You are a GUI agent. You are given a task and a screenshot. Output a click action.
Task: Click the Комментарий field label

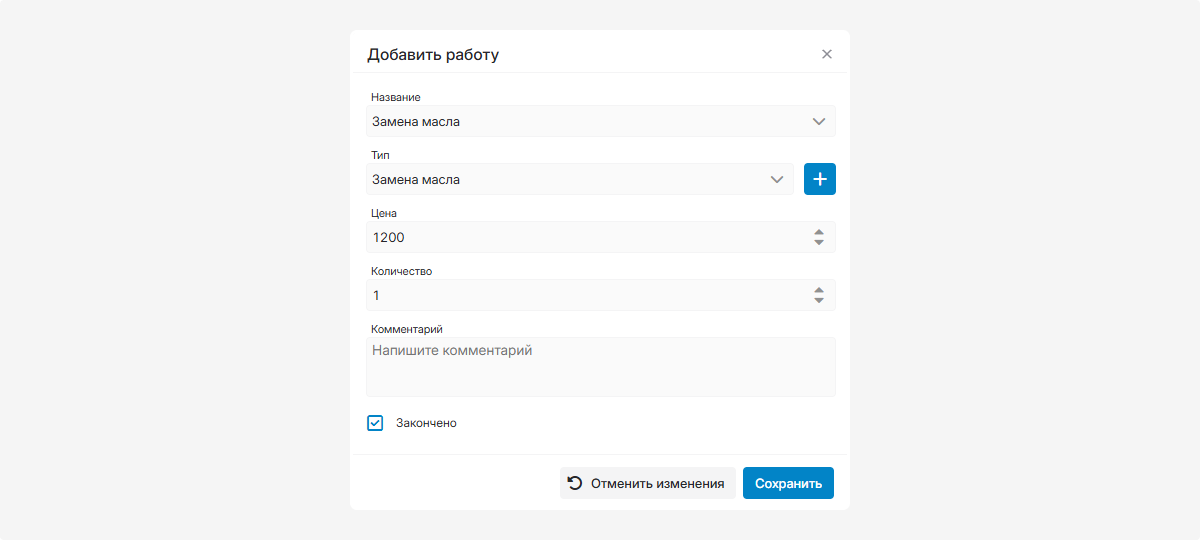[x=407, y=328]
